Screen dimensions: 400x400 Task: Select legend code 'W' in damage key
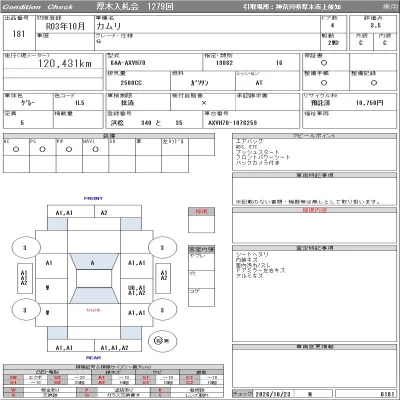13,390
